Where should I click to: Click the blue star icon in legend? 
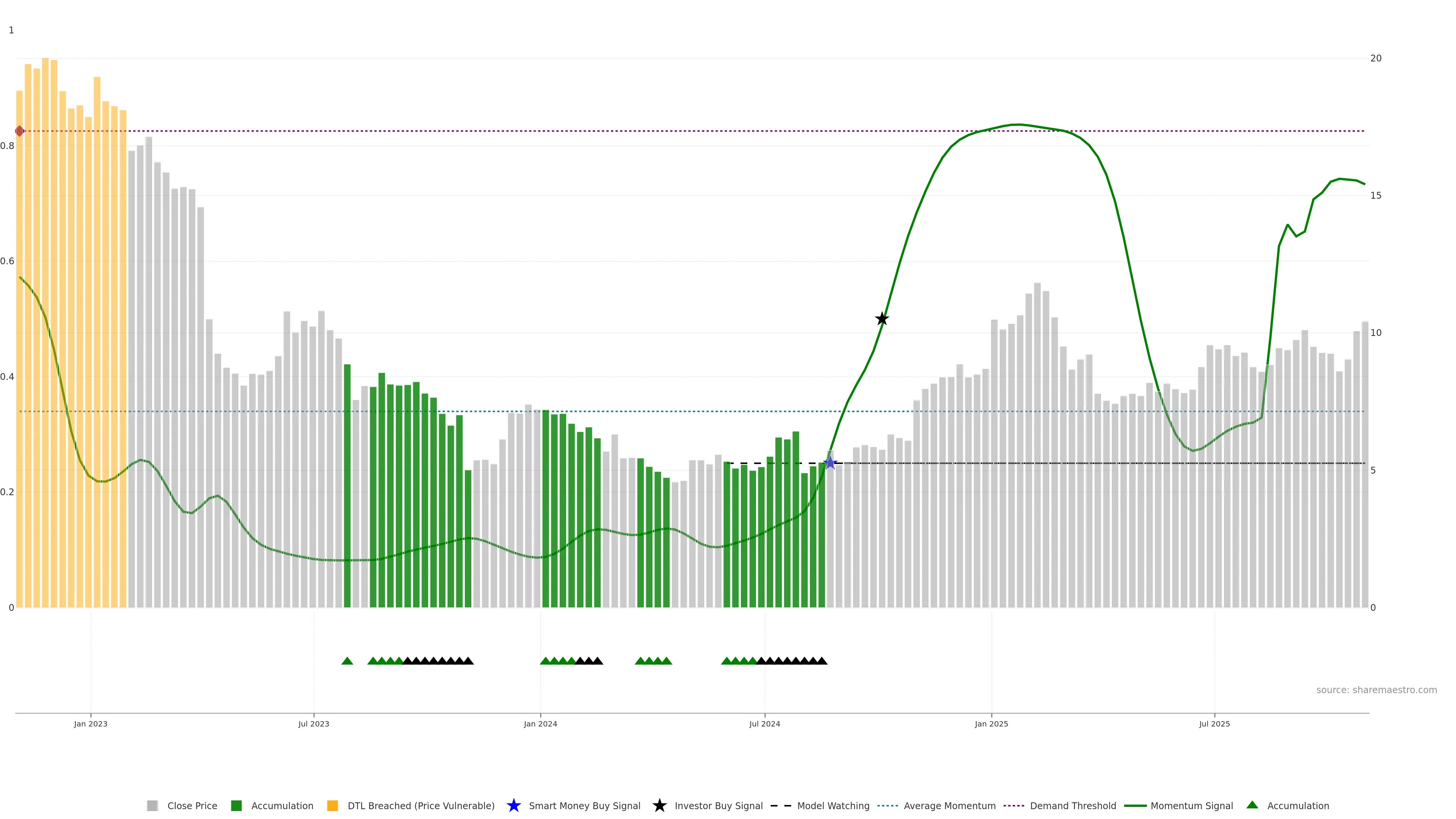tap(513, 805)
